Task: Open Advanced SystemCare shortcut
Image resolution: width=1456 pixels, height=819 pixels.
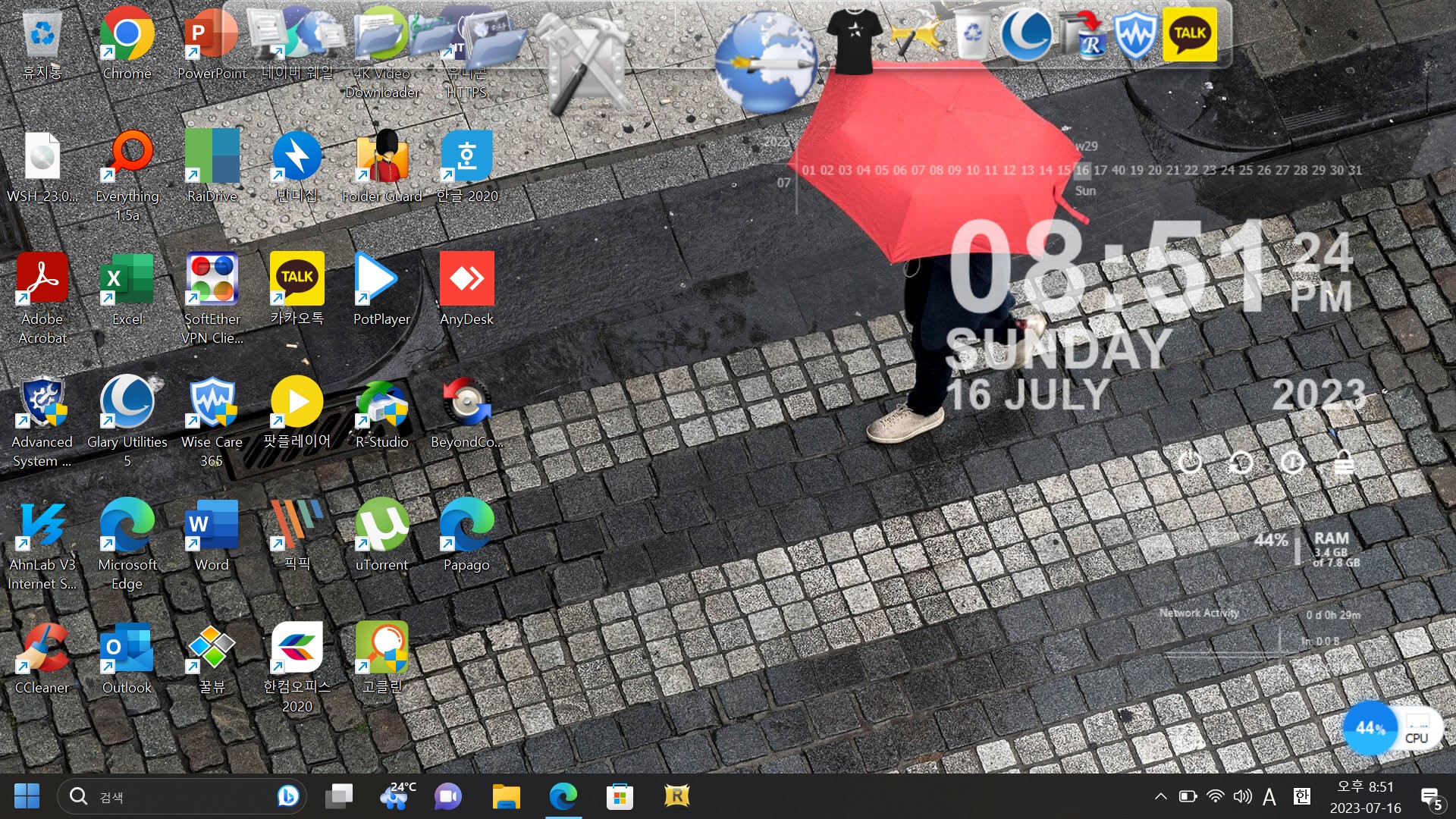Action: tap(42, 422)
